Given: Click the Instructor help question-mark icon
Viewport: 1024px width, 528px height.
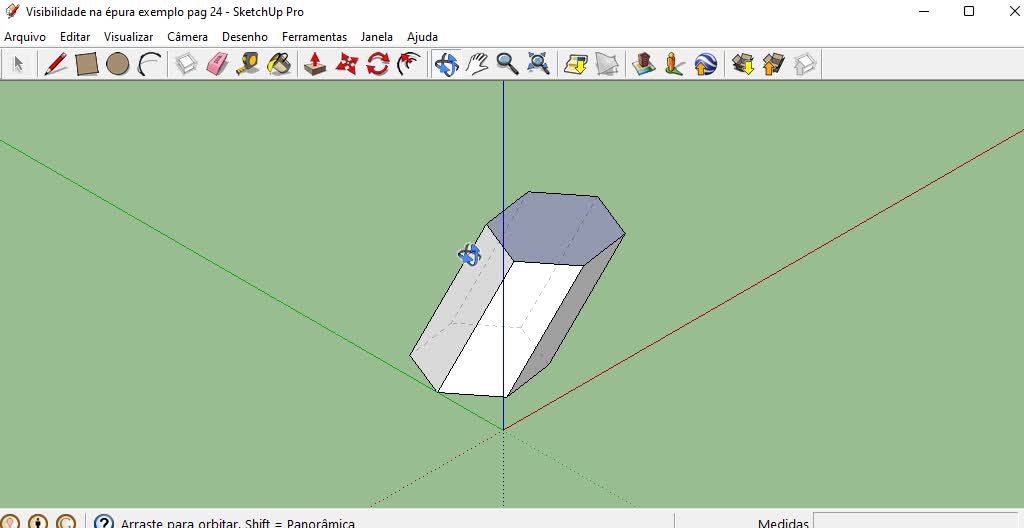Looking at the screenshot, I should [x=104, y=522].
